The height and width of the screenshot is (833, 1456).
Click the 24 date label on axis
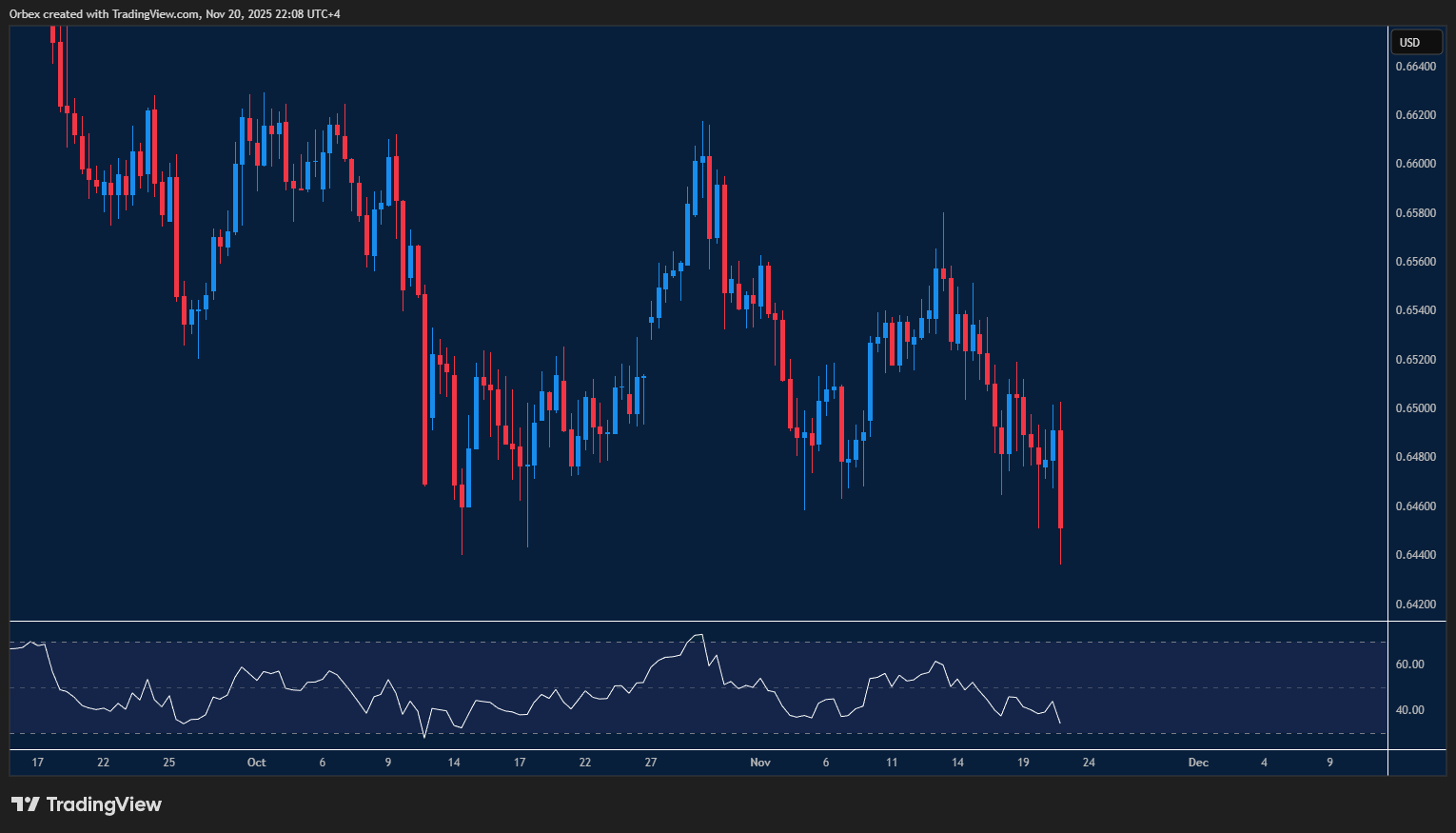tap(1088, 762)
